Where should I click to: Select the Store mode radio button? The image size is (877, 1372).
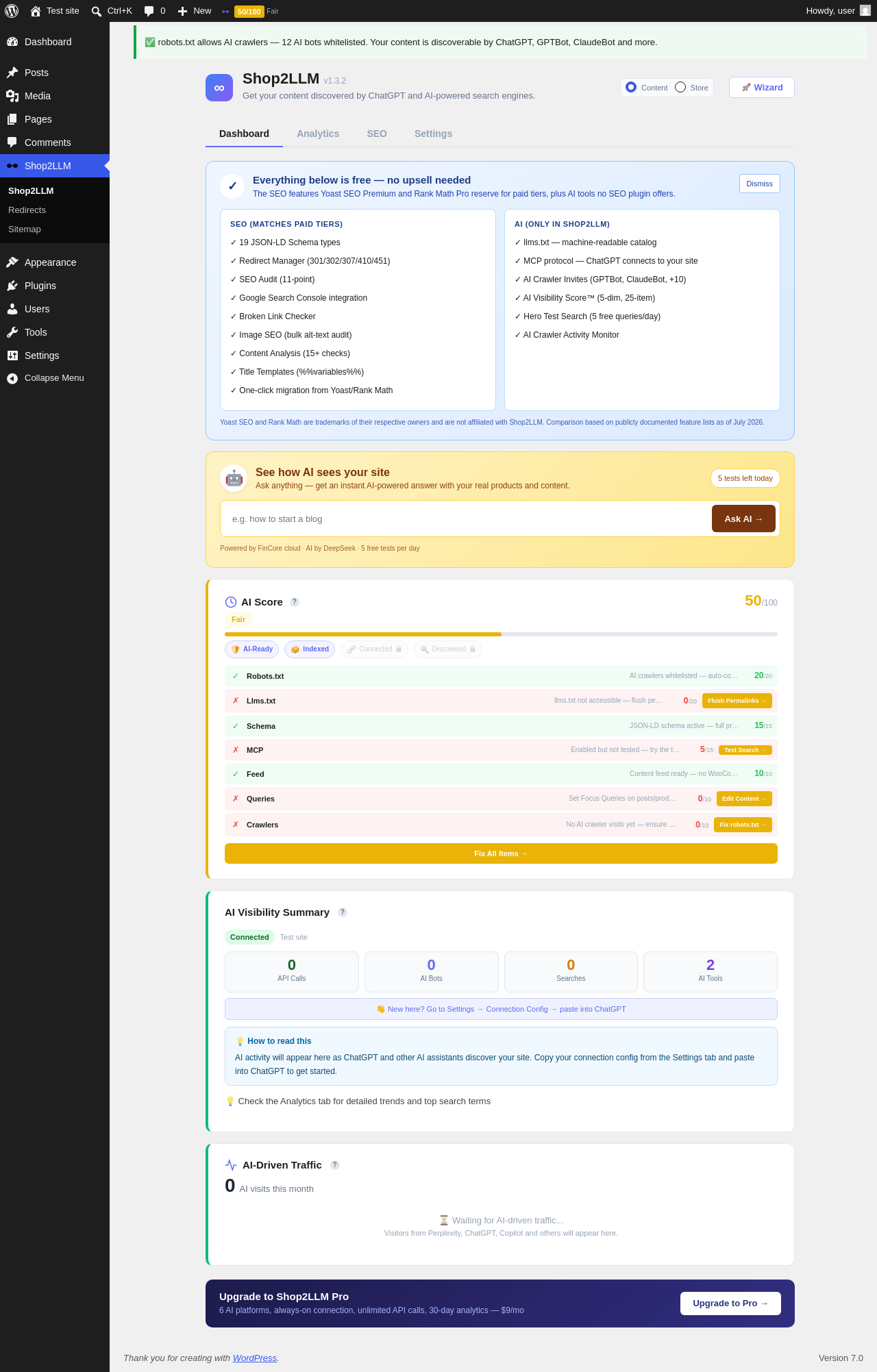tap(680, 87)
